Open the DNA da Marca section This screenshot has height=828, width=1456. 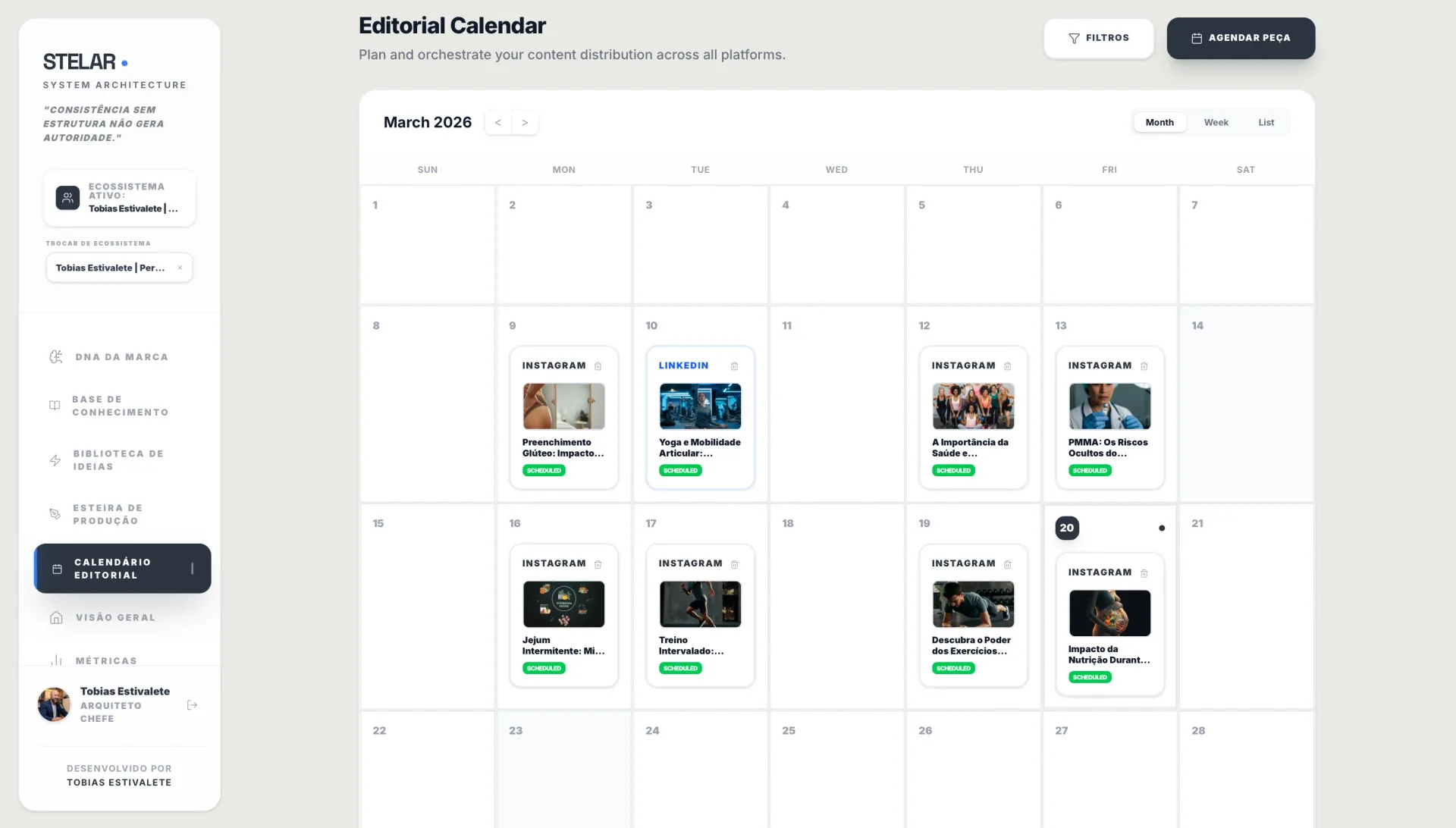coord(121,356)
